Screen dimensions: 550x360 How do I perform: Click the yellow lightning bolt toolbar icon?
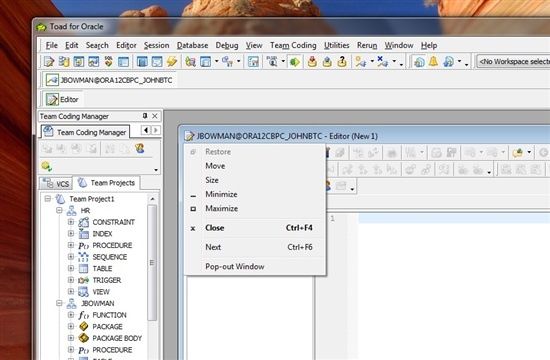172,62
